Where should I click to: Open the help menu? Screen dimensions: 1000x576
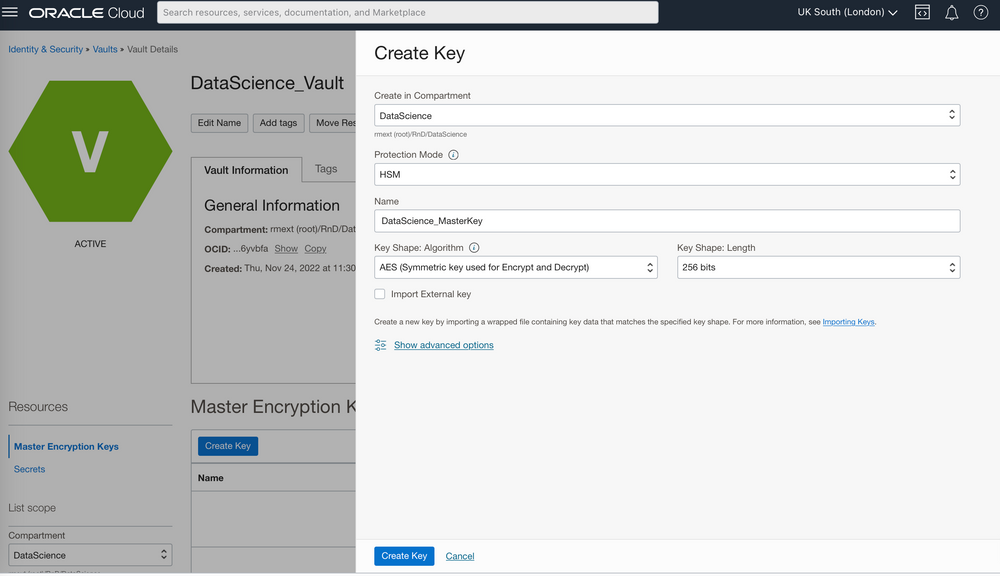pos(981,13)
